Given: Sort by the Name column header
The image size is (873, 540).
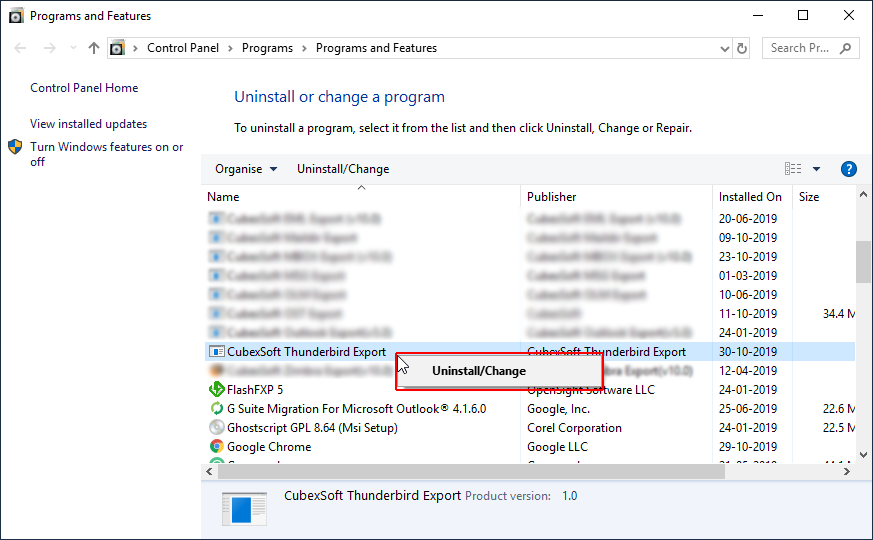Looking at the screenshot, I should 361,197.
